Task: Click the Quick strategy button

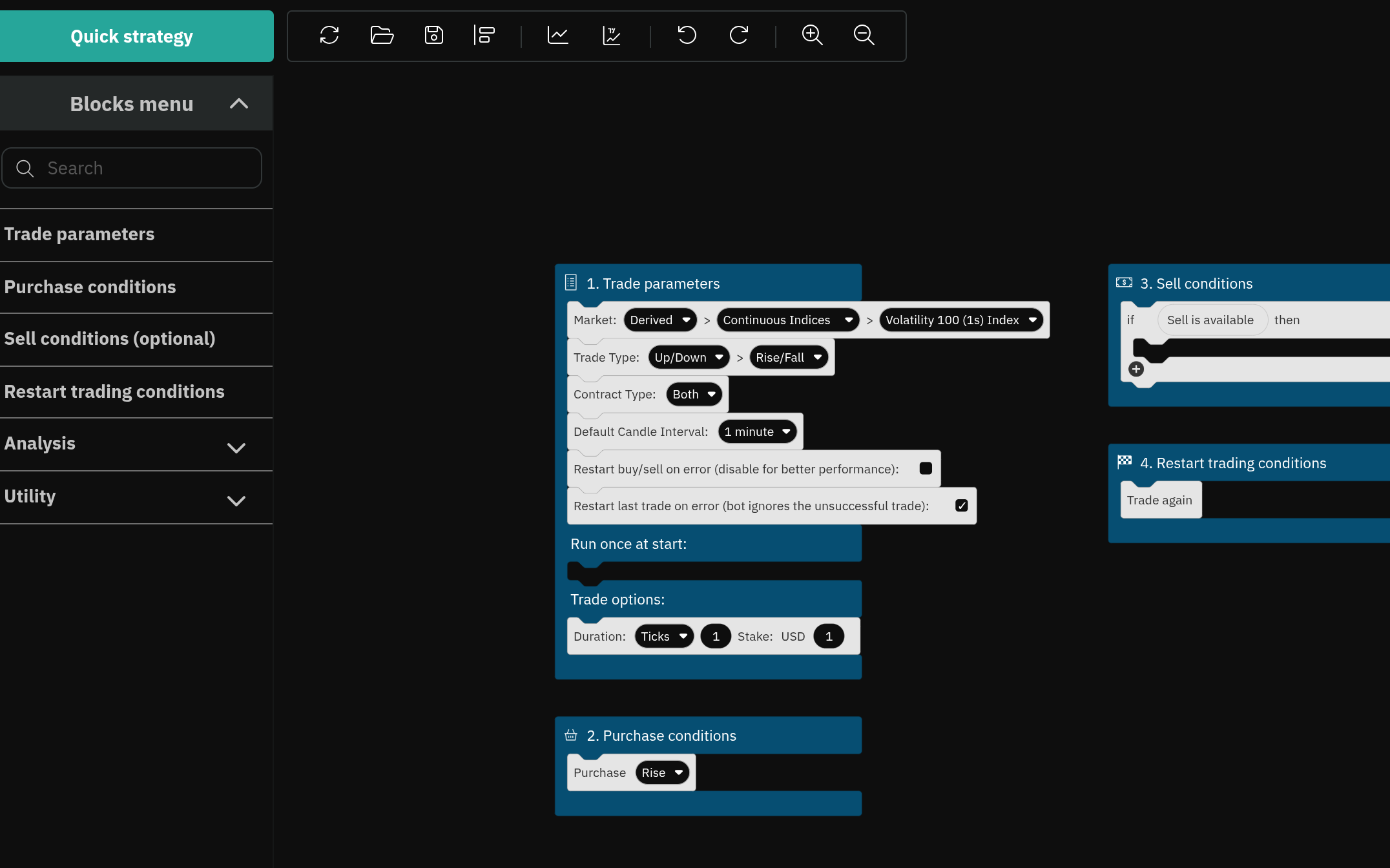Action: [136, 36]
